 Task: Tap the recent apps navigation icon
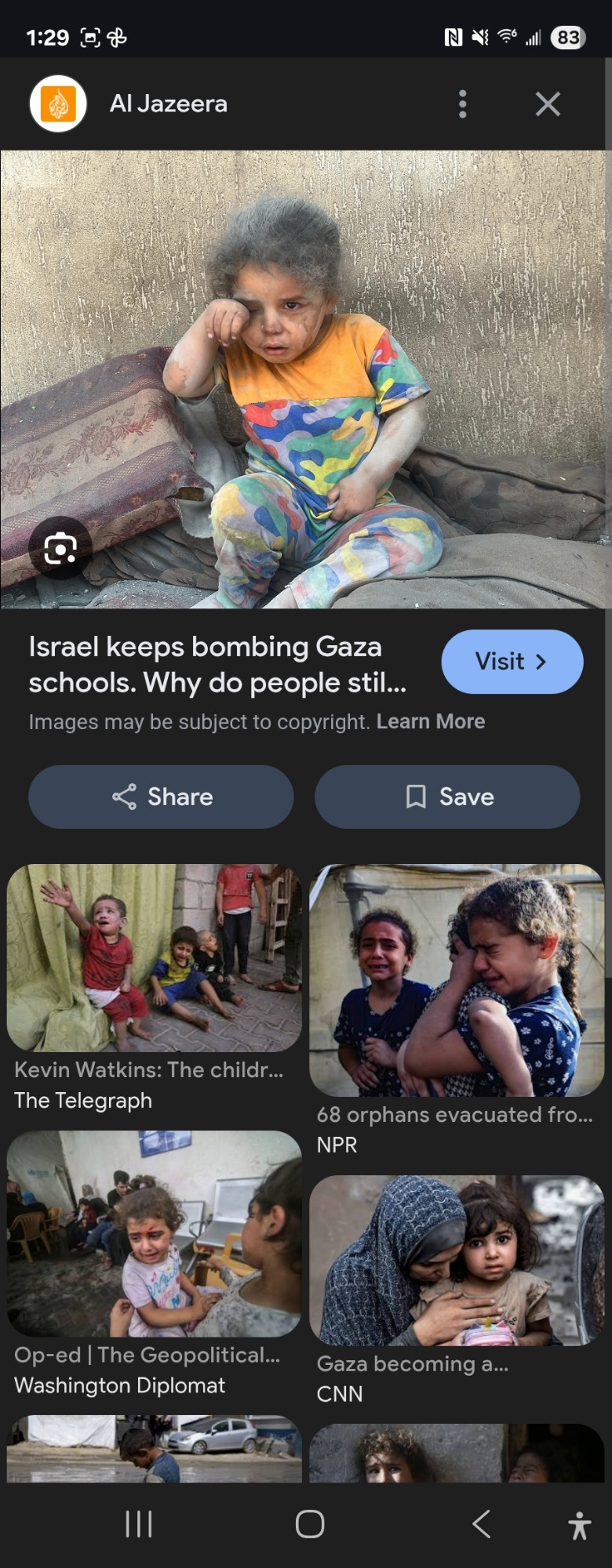coord(139,1524)
